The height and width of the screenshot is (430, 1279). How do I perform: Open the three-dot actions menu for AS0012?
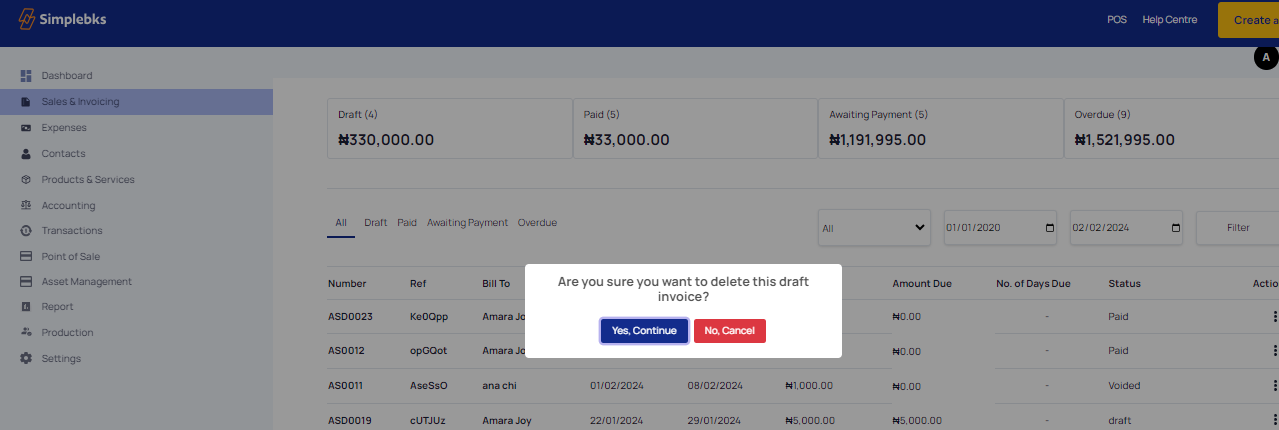pos(1275,351)
